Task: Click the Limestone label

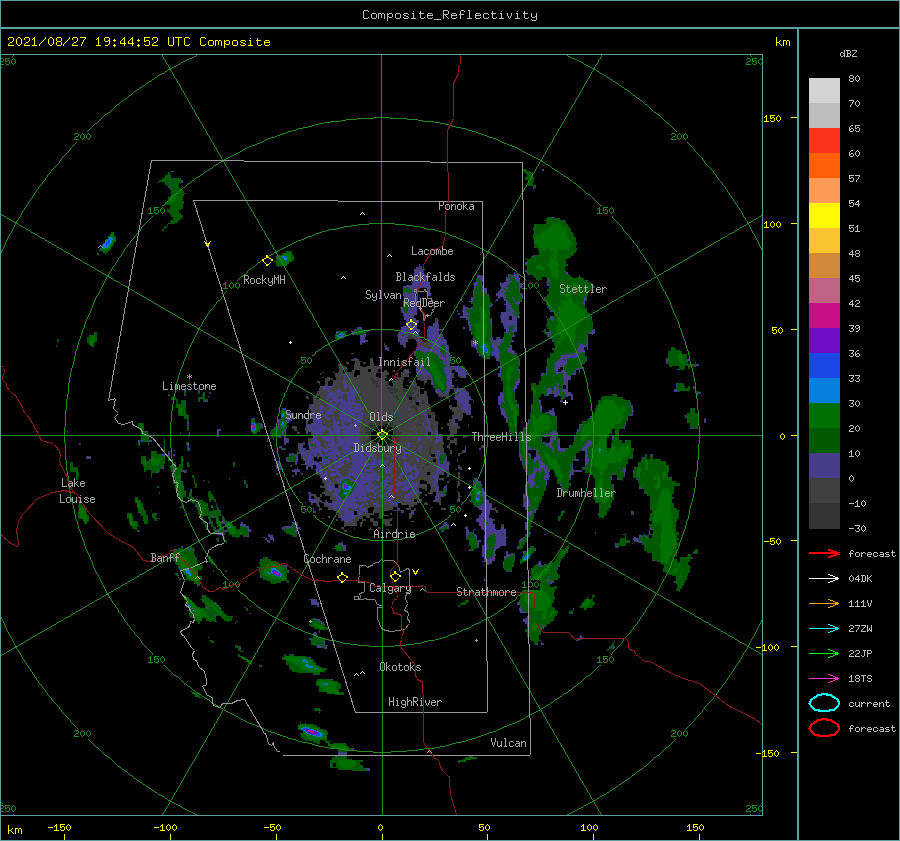Action: 189,386
